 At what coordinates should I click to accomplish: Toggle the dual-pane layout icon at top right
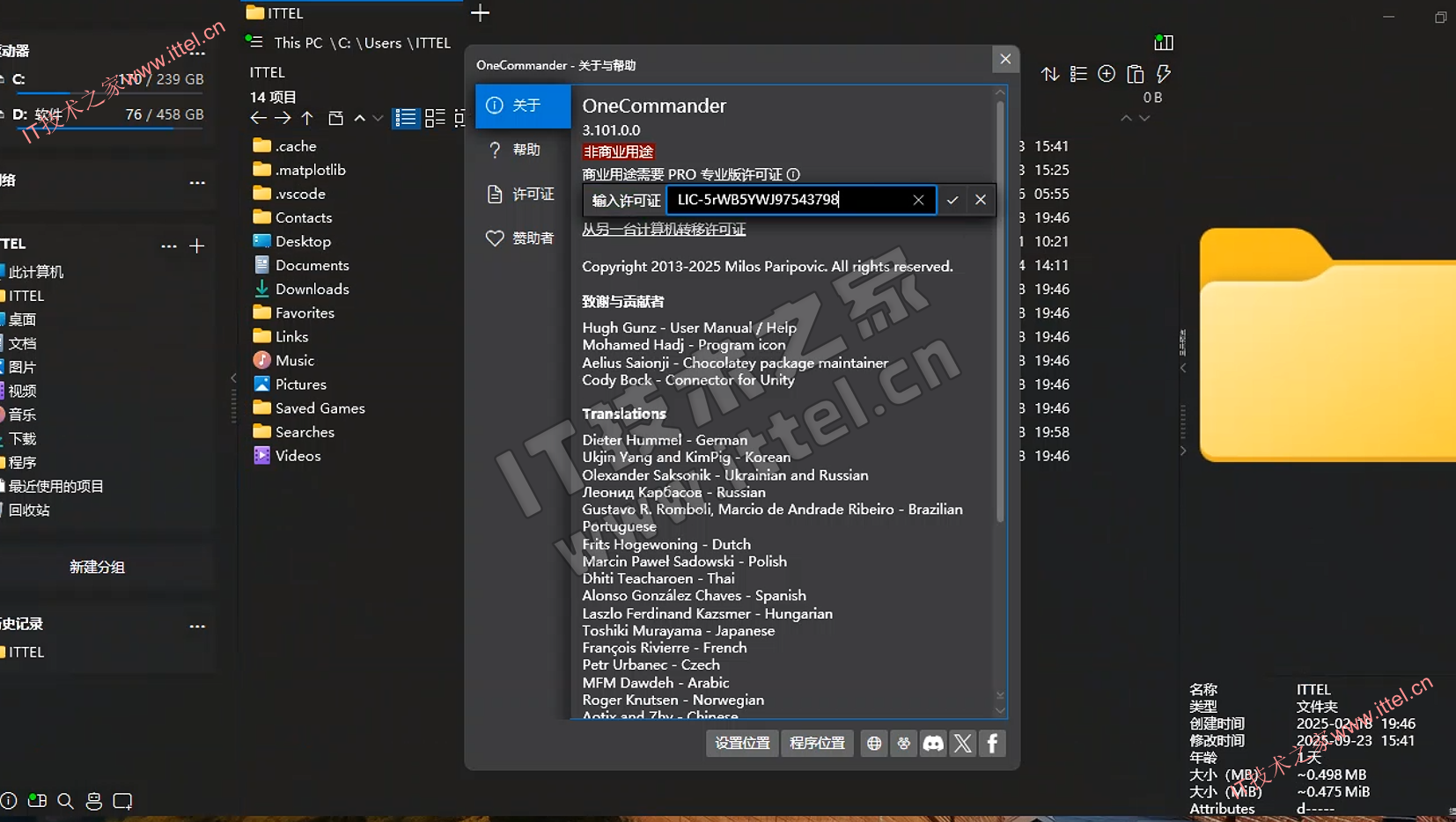[1164, 42]
